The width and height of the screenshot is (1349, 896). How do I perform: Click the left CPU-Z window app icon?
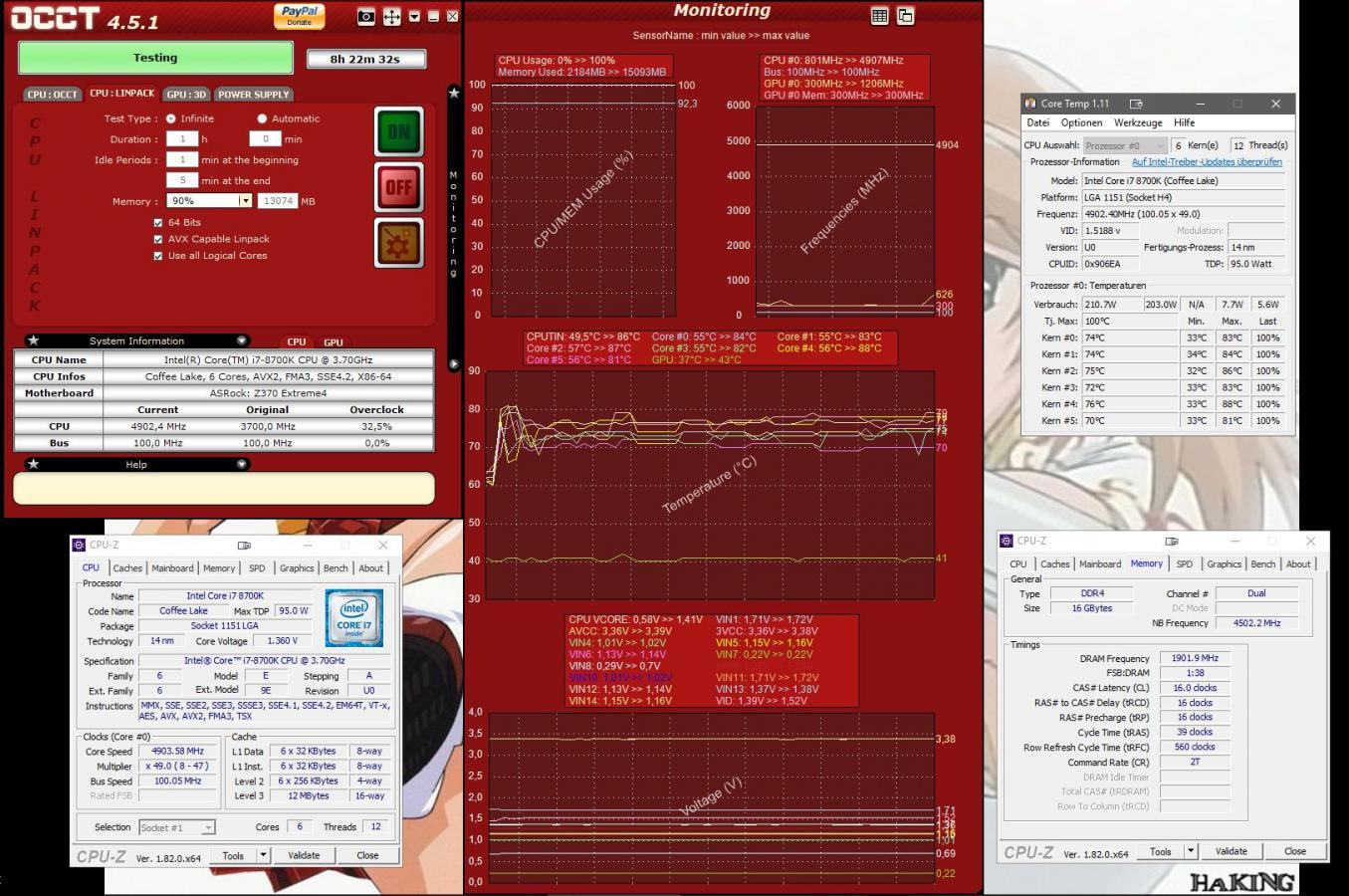[79, 546]
